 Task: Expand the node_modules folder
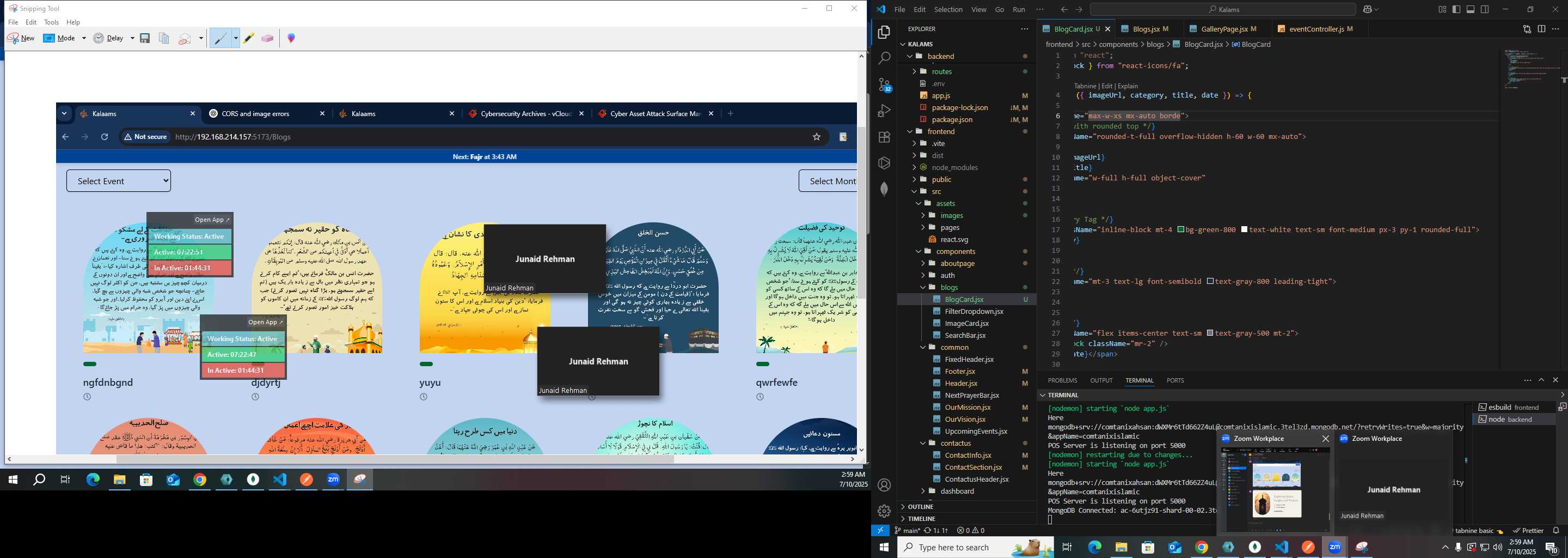[914, 167]
